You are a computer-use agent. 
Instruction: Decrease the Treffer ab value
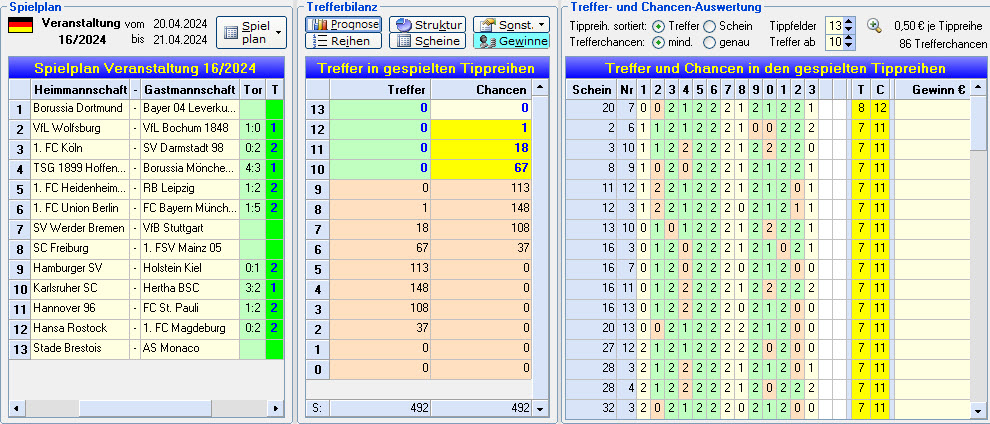pos(849,46)
